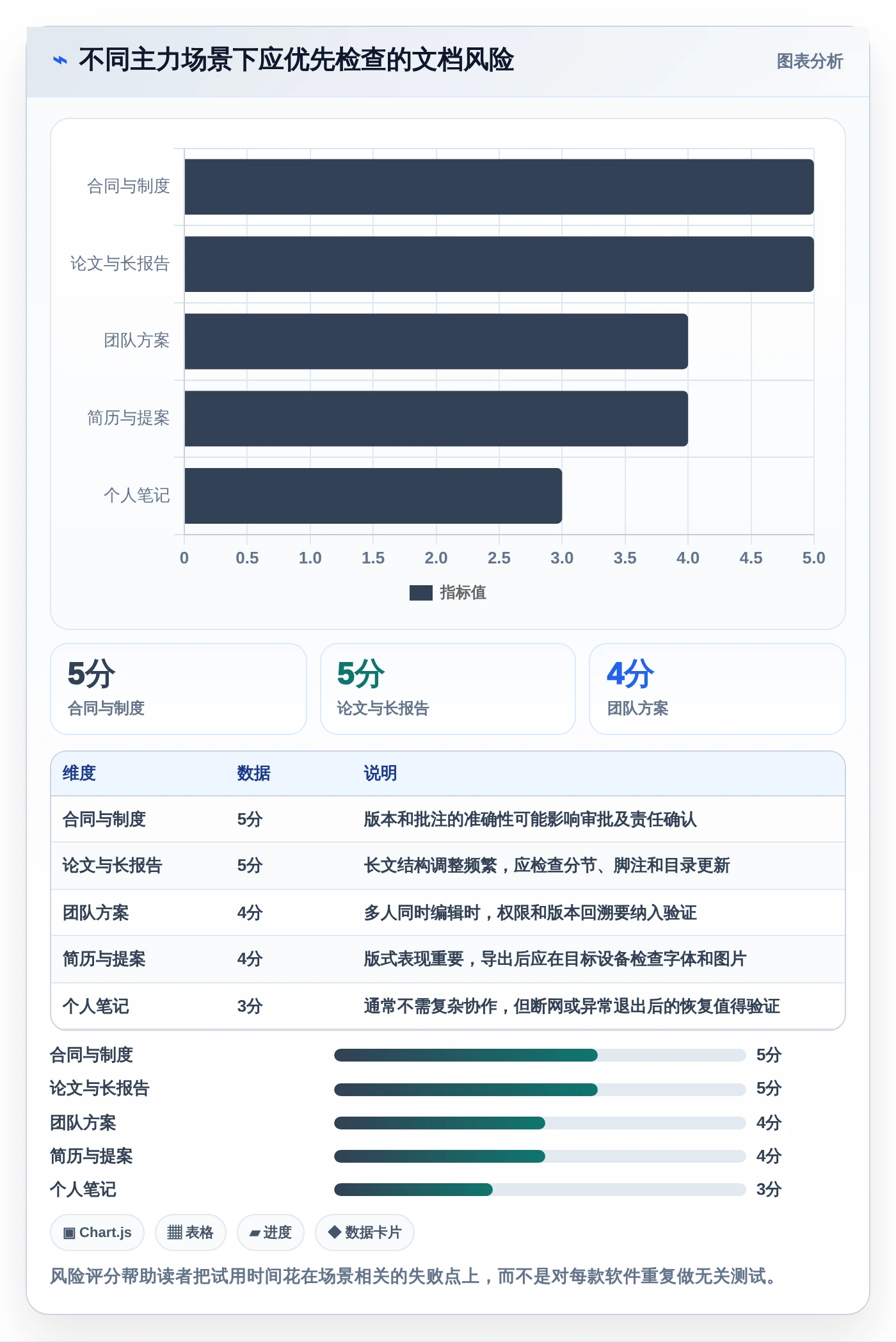Select the 合同与制度 table row cell

(x=104, y=820)
